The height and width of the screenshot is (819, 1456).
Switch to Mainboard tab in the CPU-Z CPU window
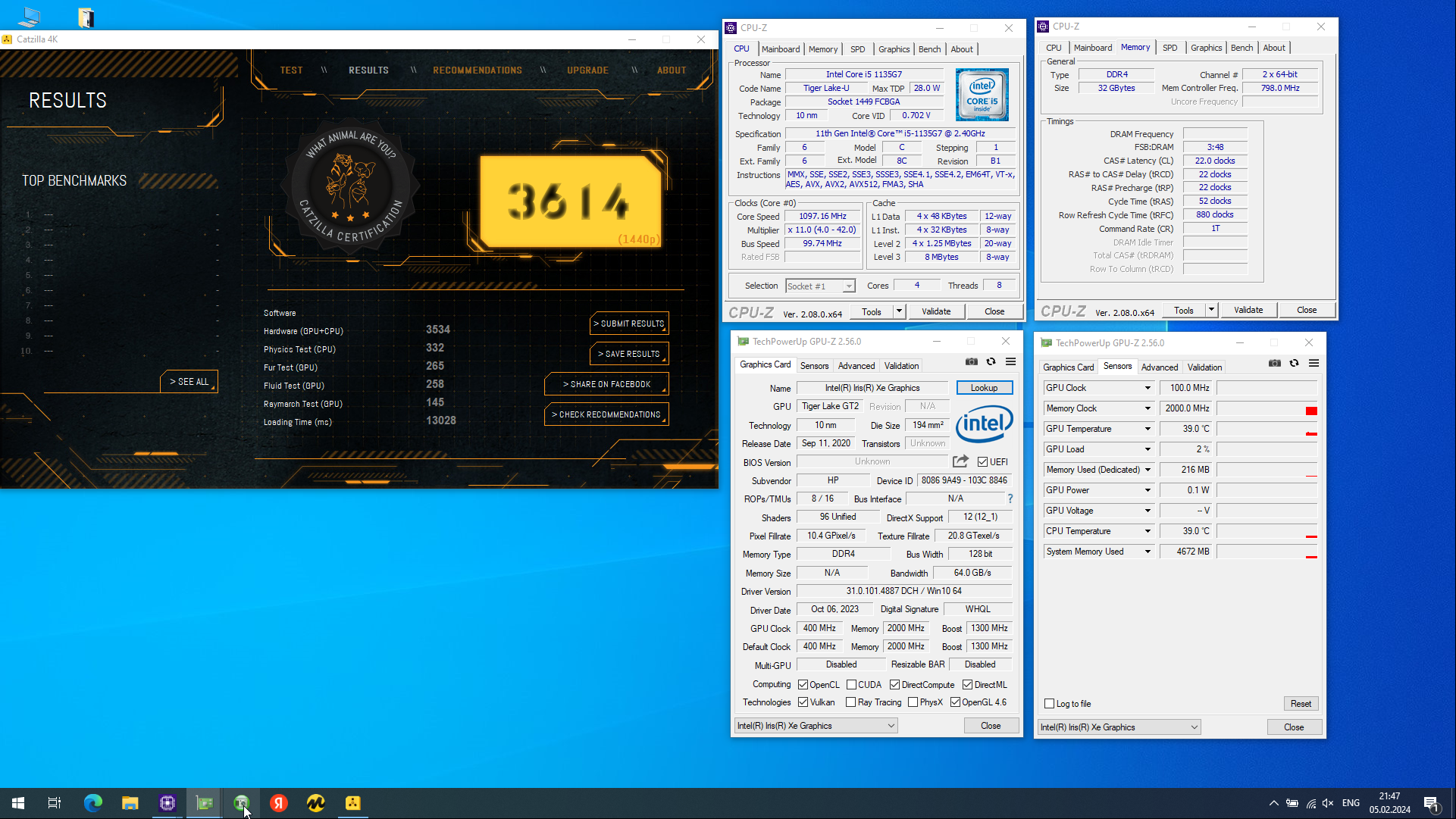point(781,49)
